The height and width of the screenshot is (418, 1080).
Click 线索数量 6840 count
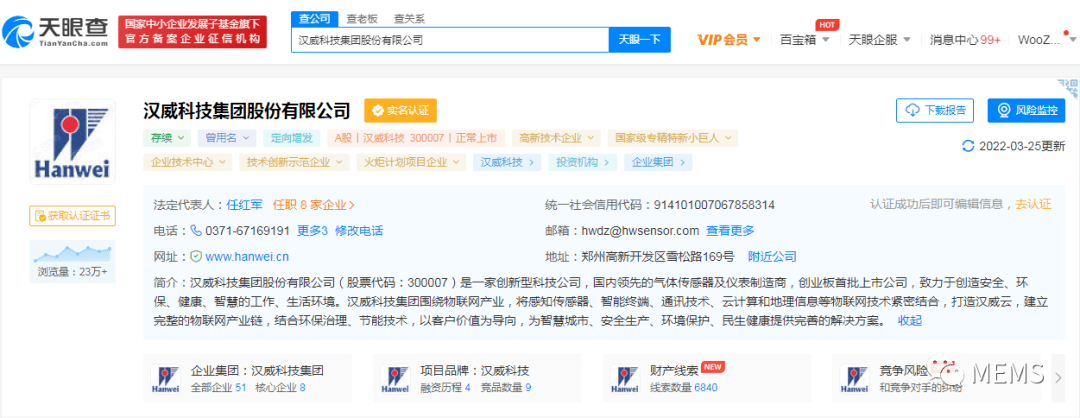coord(684,388)
